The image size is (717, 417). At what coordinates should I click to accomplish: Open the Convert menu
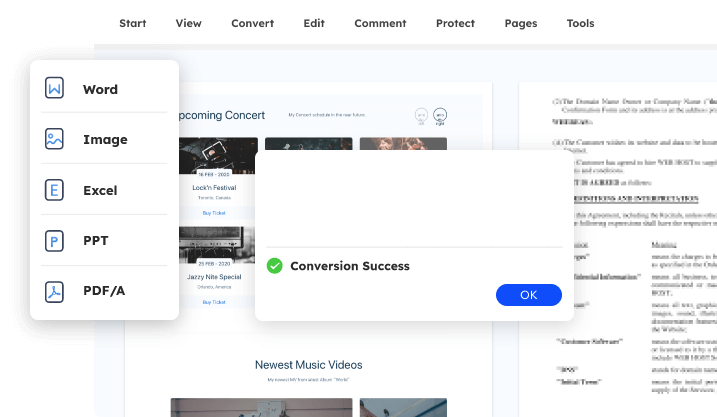[252, 23]
